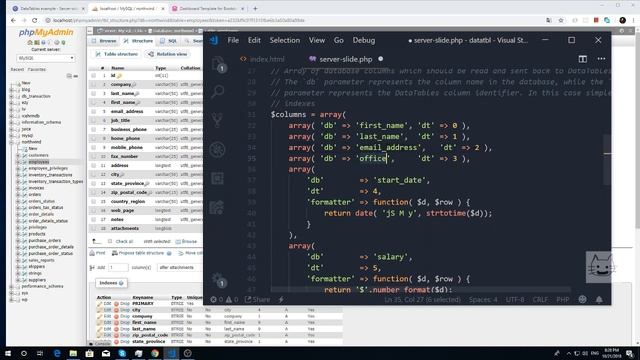Open the Selection menu in VS Code

point(284,40)
